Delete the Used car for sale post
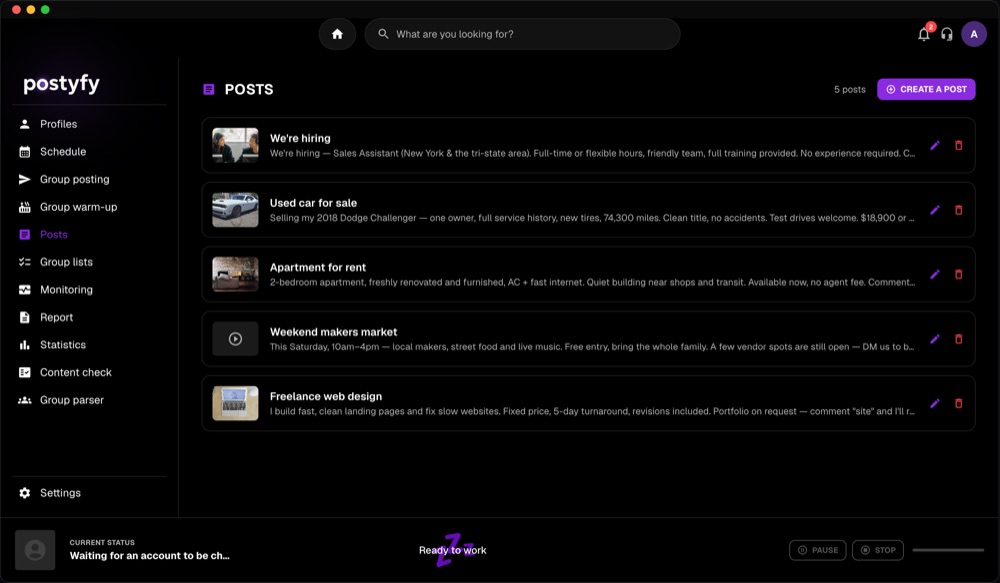This screenshot has width=1000, height=583. [959, 210]
